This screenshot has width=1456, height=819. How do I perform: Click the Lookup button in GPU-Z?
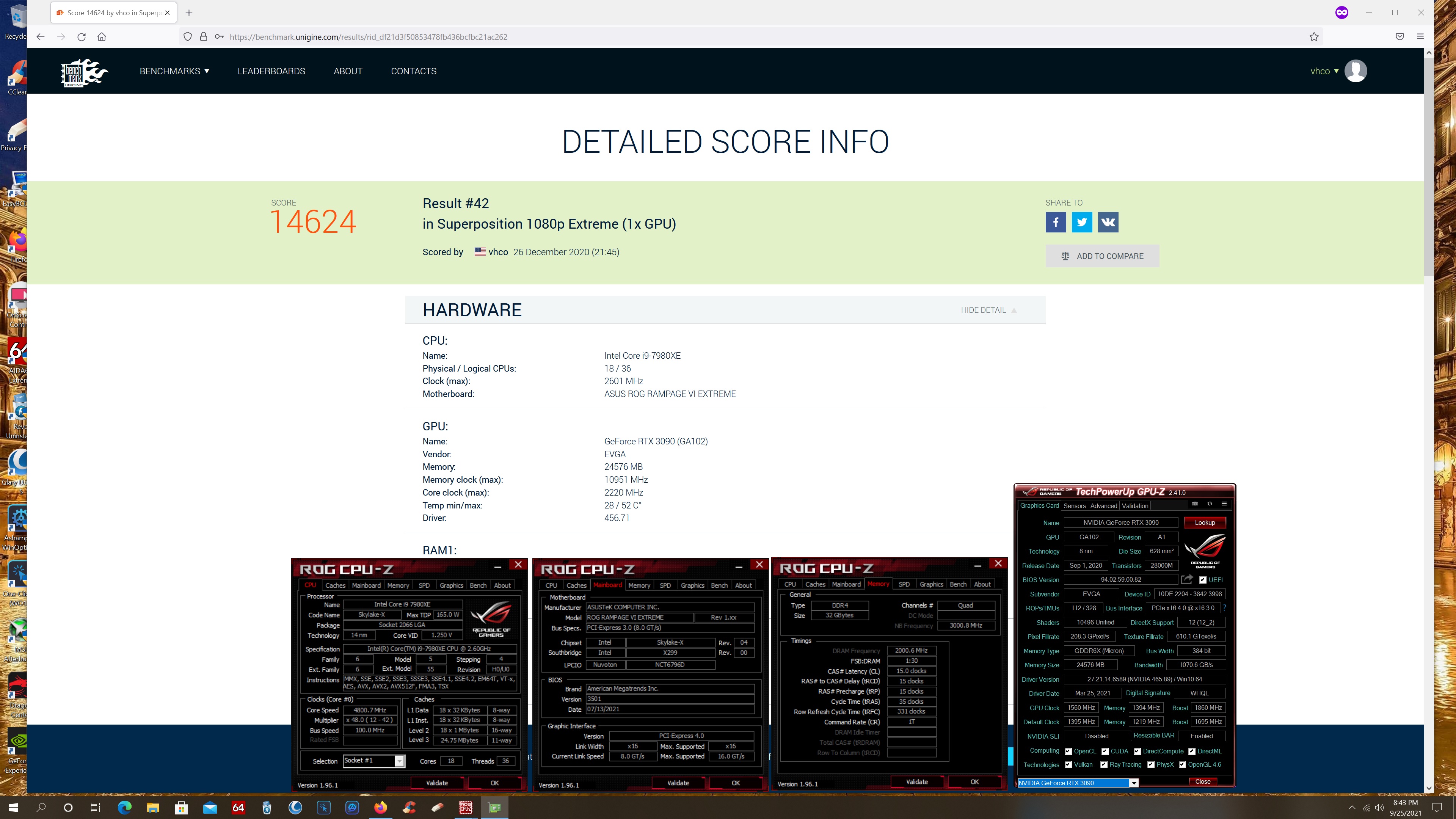1205,523
